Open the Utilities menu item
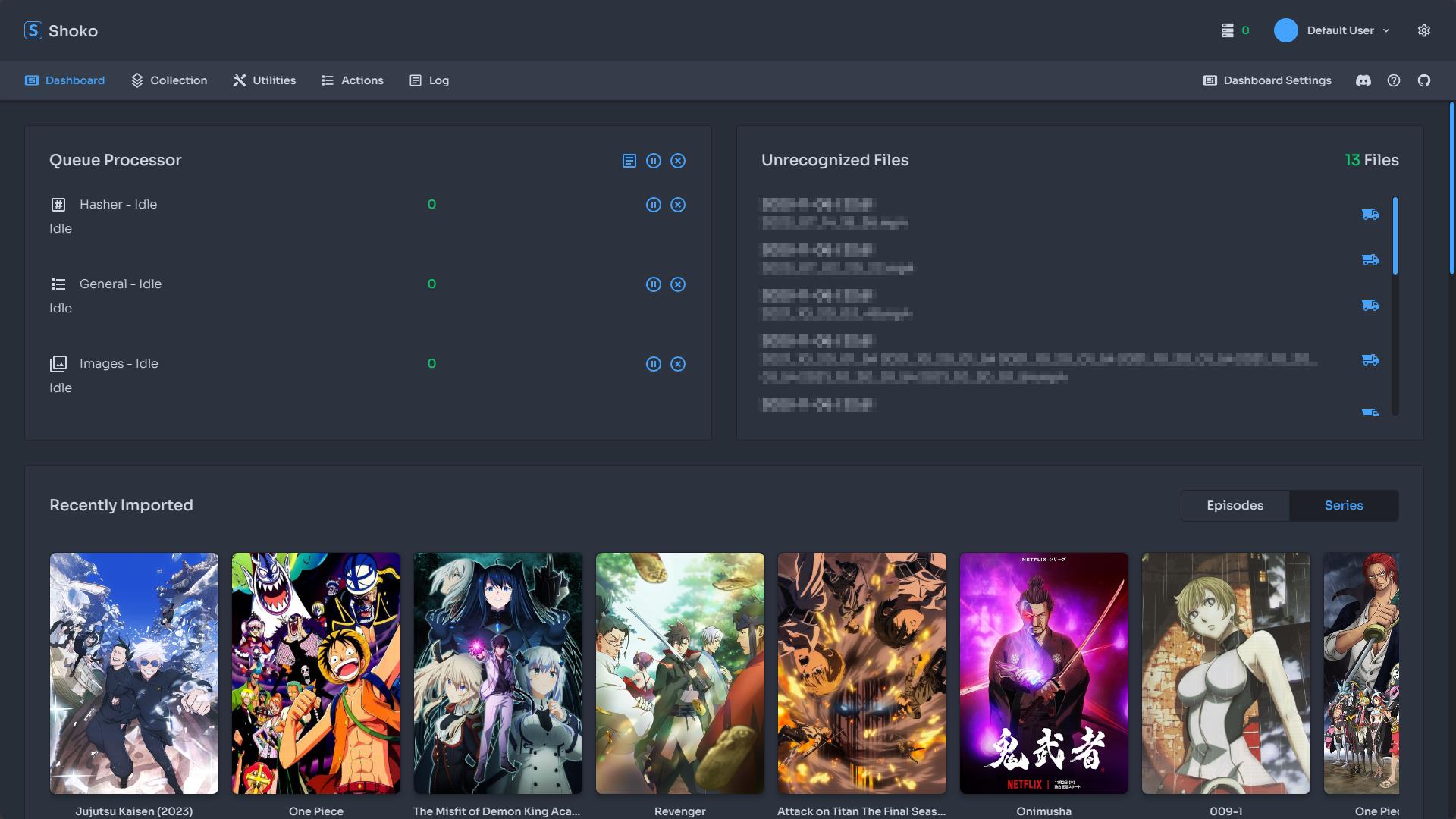 pos(265,80)
